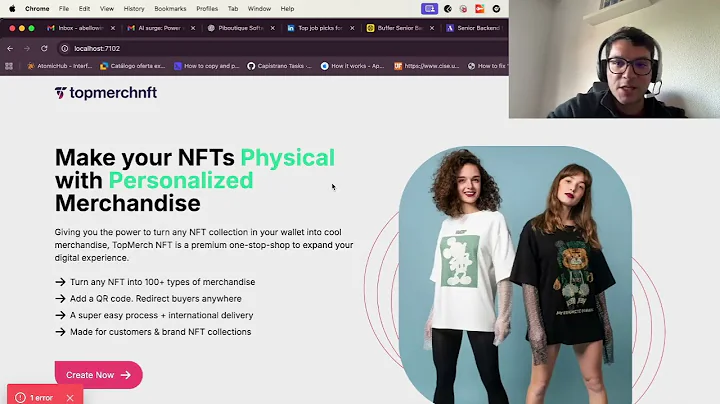
Task: Click the purple screen-sharing menu bar icon
Action: [x=429, y=9]
